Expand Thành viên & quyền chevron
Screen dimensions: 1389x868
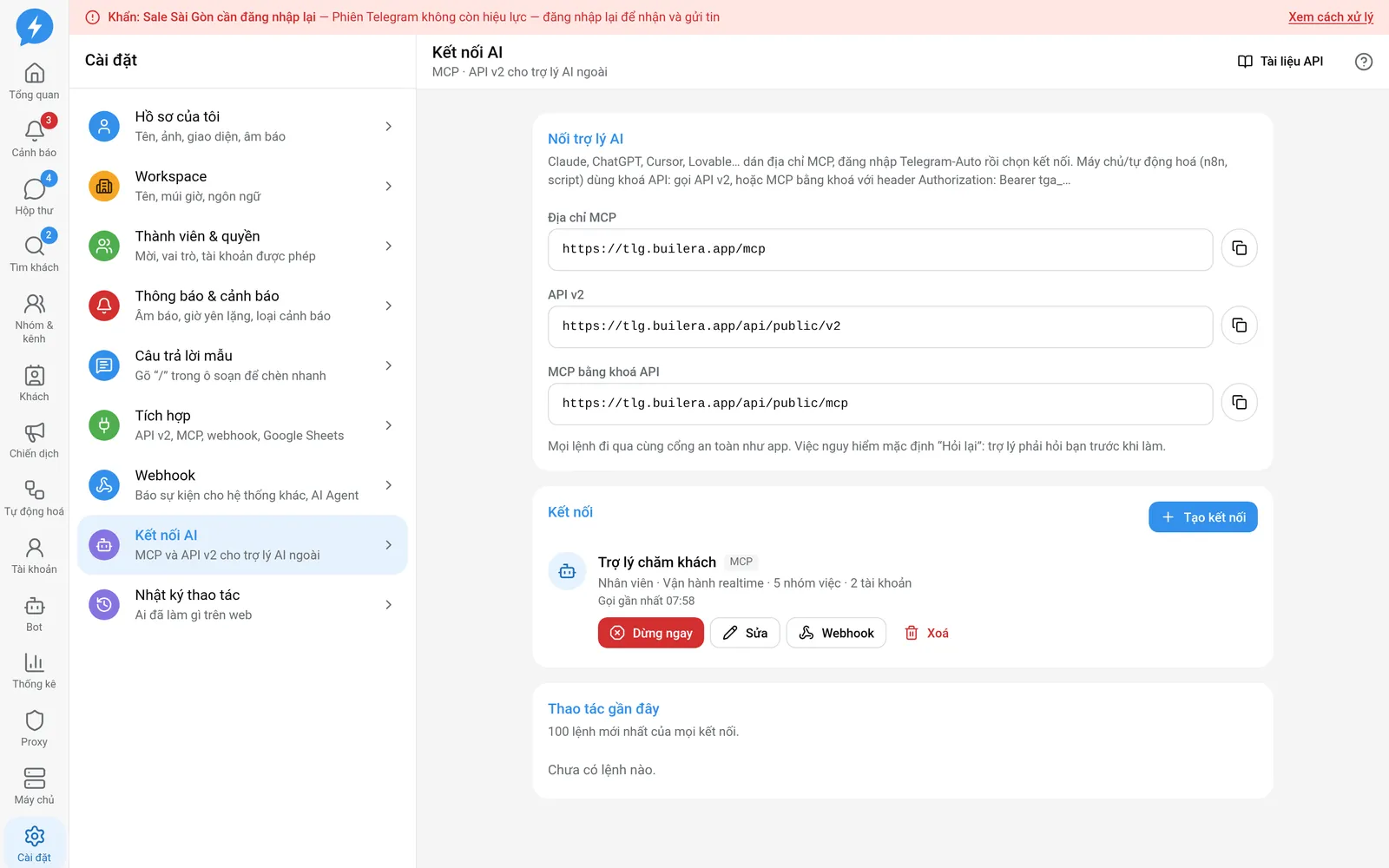point(388,247)
